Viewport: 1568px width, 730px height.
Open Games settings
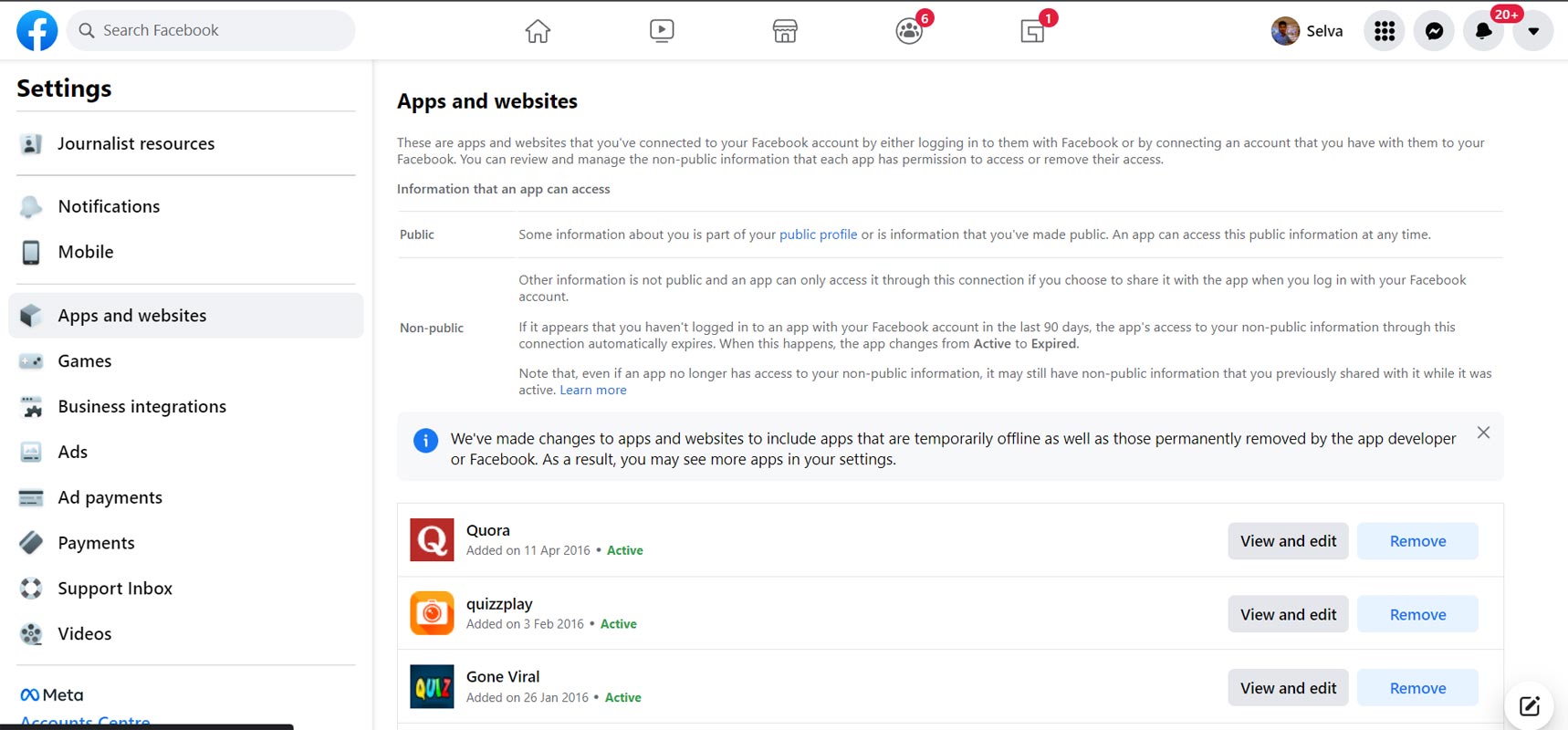pos(186,361)
